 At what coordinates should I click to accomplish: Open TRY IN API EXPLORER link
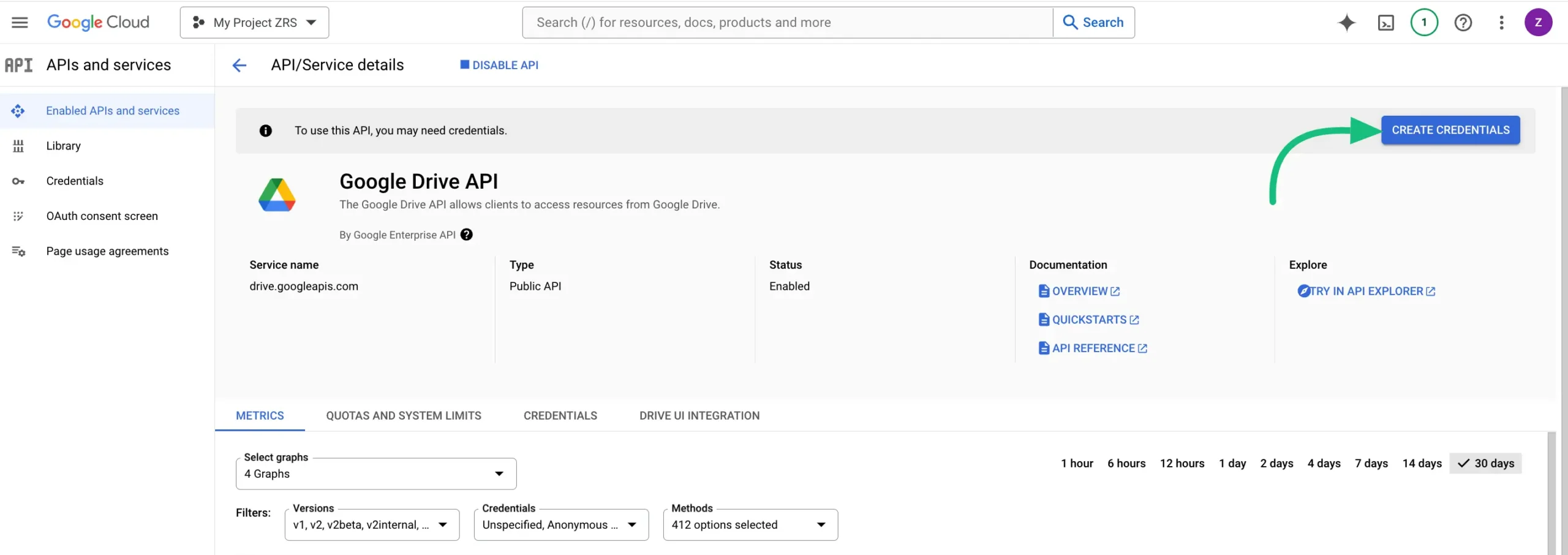(x=1366, y=291)
